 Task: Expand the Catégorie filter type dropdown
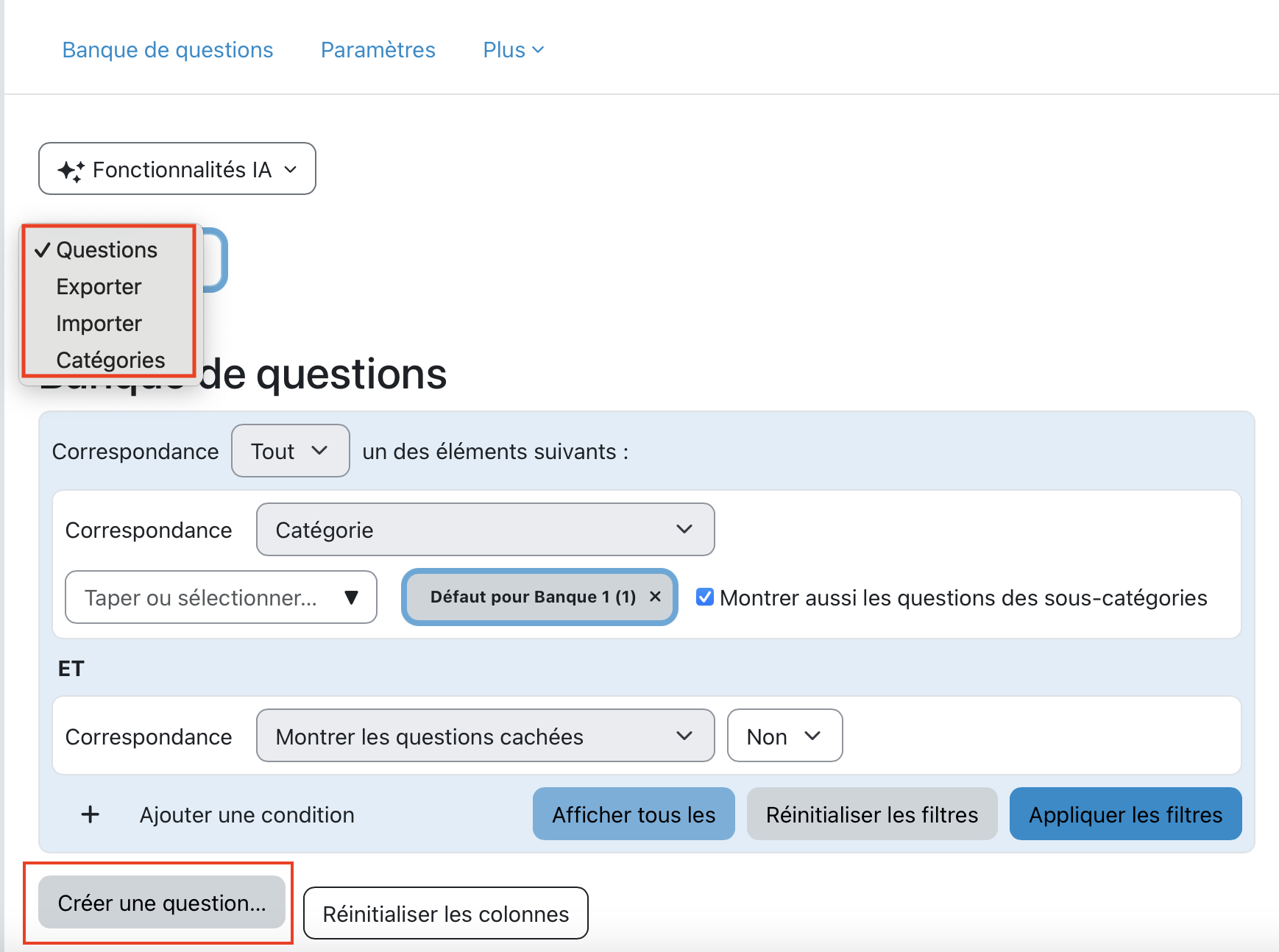485,530
